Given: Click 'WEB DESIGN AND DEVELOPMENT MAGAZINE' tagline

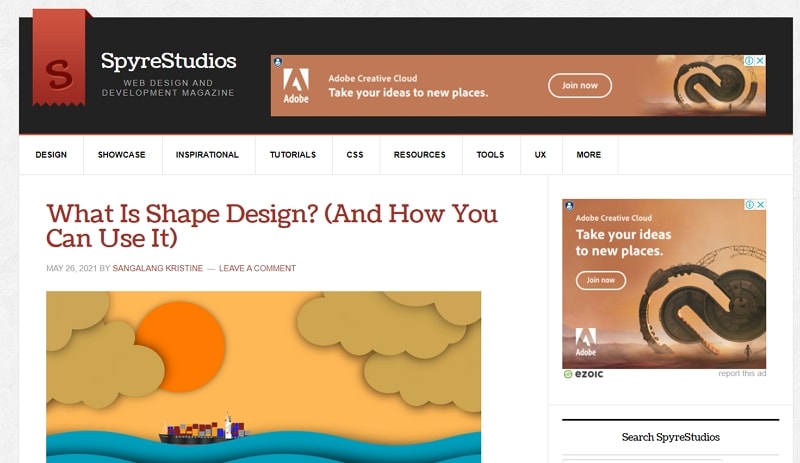Looking at the screenshot, I should click(168, 88).
